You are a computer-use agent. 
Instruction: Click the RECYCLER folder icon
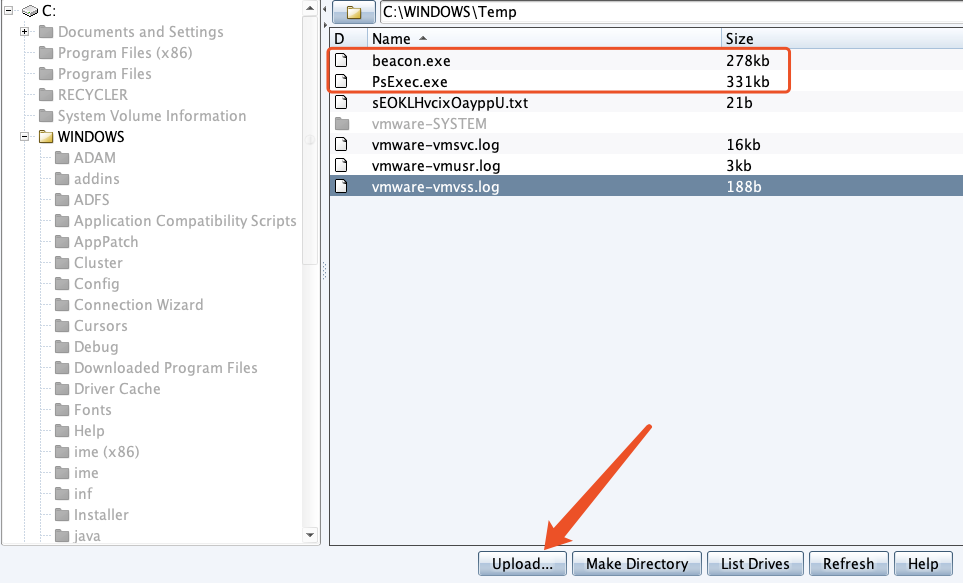pos(46,95)
